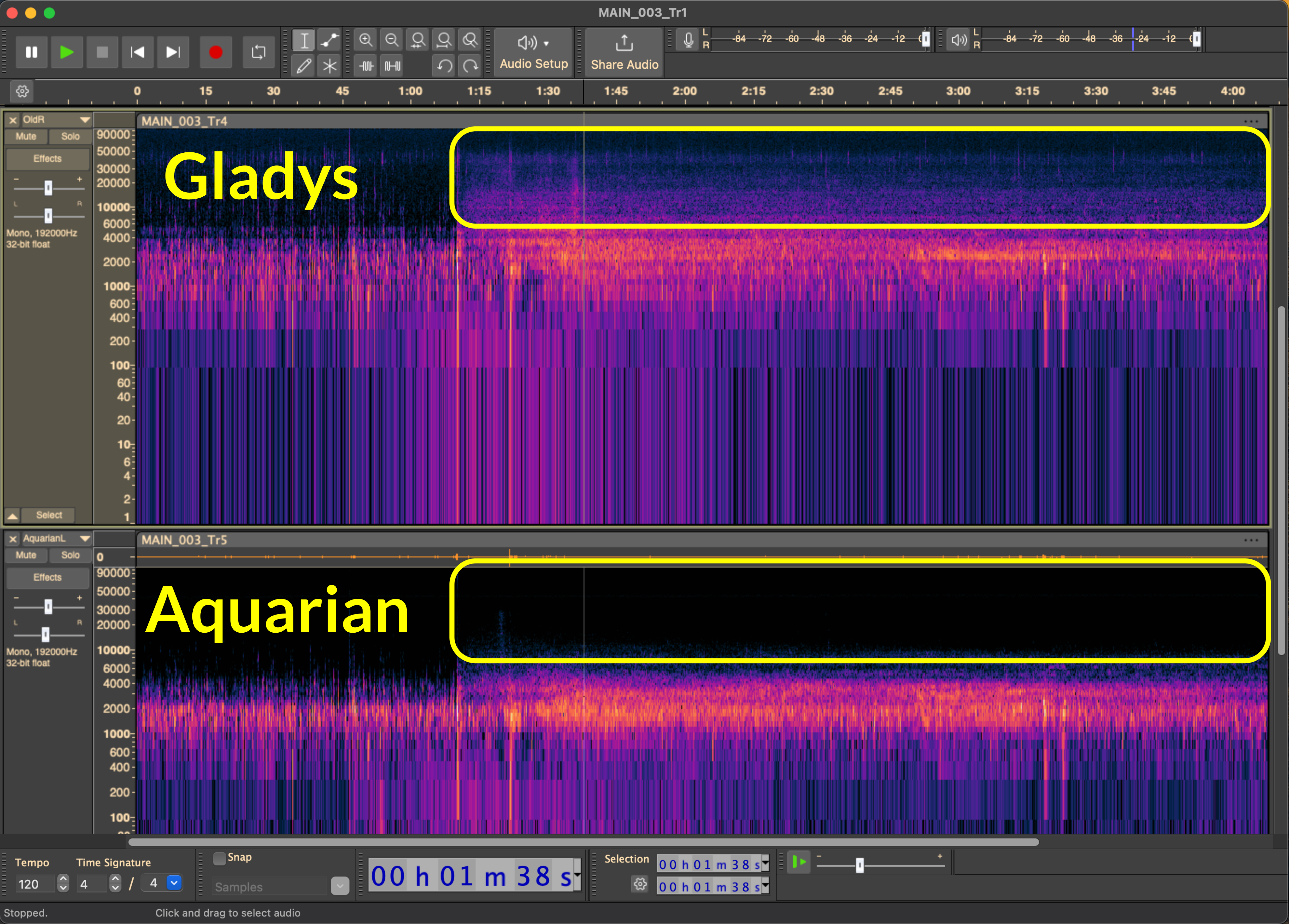This screenshot has width=1289, height=924.
Task: Open MAIN_003_Tr5 clip options menu
Action: [1250, 540]
